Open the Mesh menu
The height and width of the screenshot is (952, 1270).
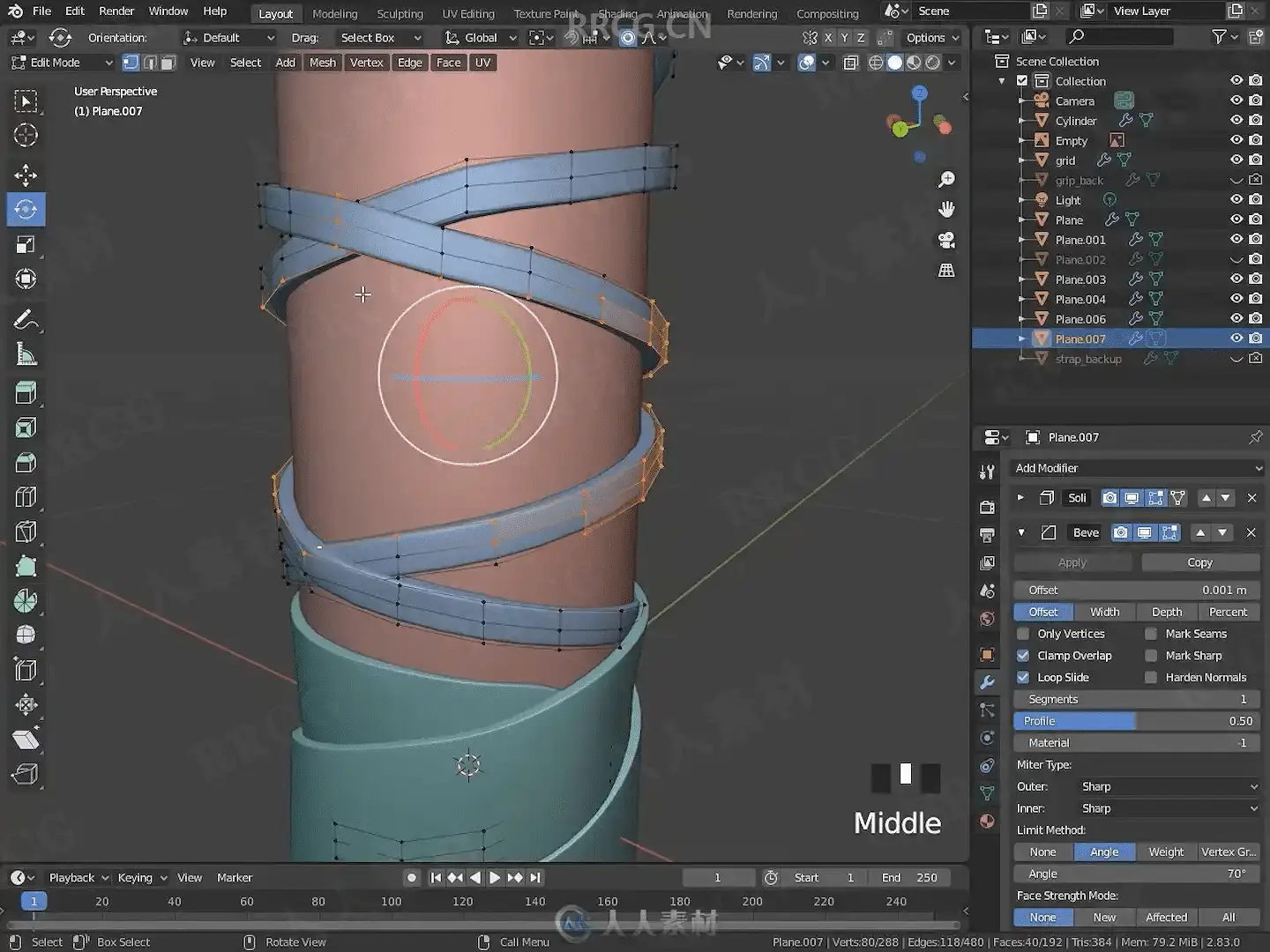(x=322, y=63)
